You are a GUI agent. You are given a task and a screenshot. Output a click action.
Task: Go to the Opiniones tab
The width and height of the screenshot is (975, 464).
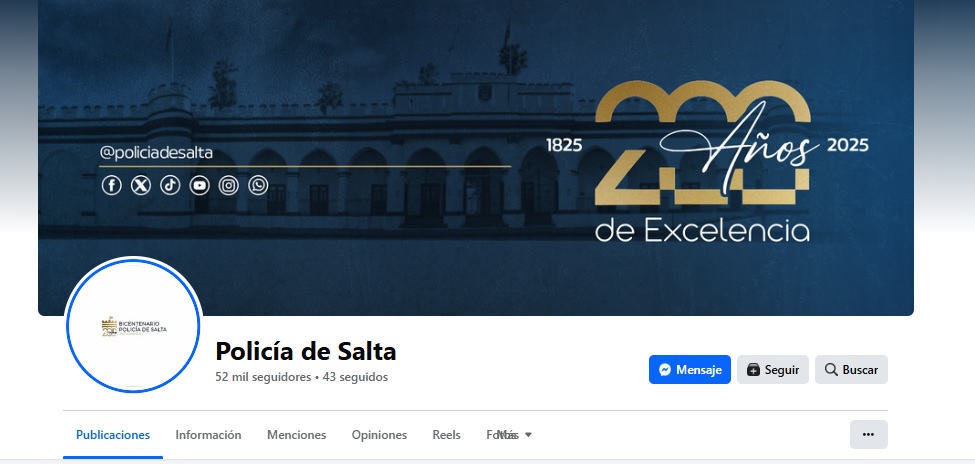click(x=379, y=435)
